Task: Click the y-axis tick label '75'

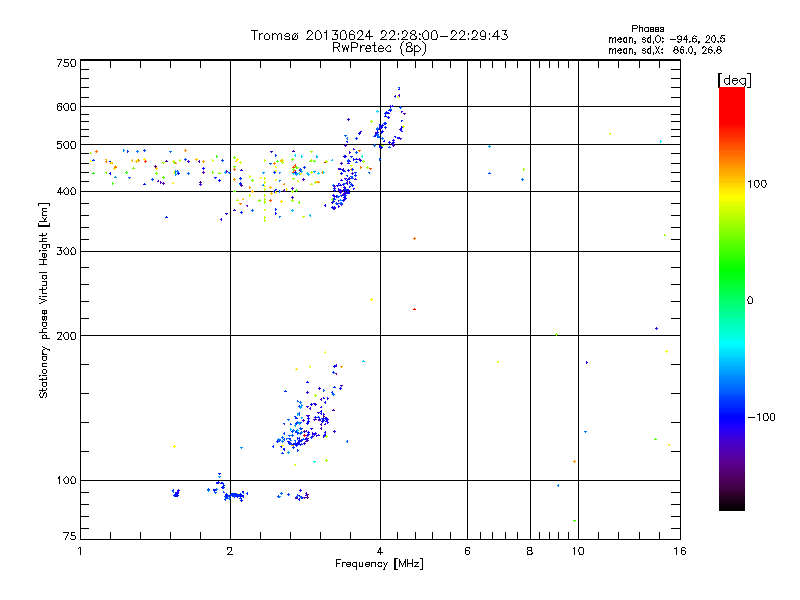Action: (70, 536)
